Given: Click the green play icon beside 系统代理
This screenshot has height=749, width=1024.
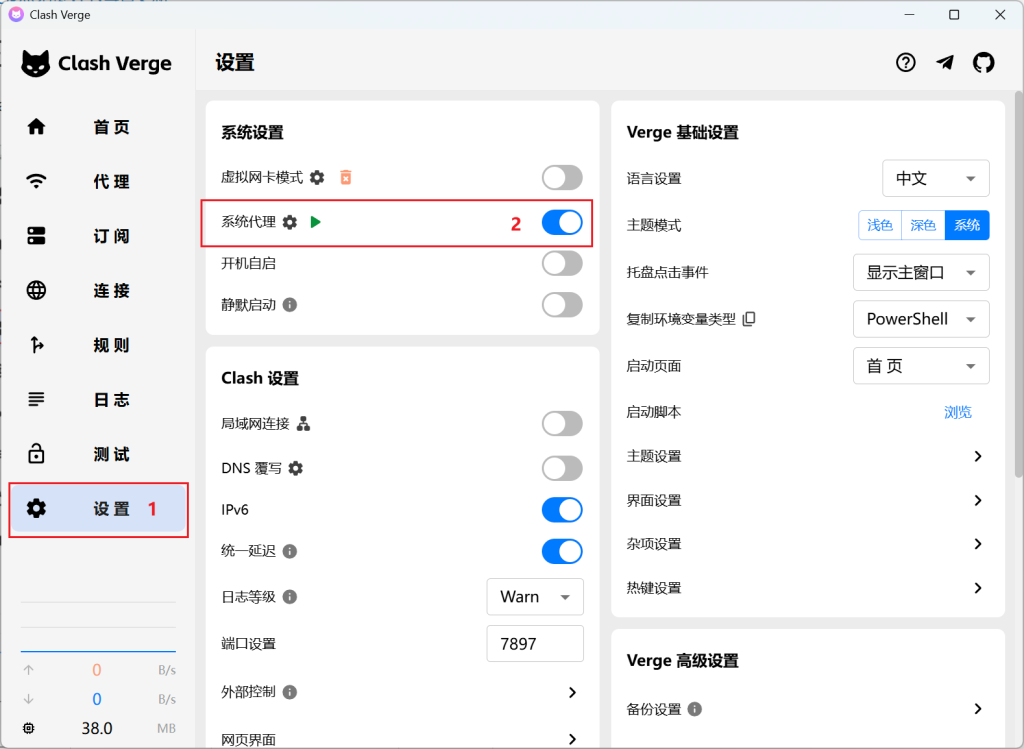Looking at the screenshot, I should (316, 222).
